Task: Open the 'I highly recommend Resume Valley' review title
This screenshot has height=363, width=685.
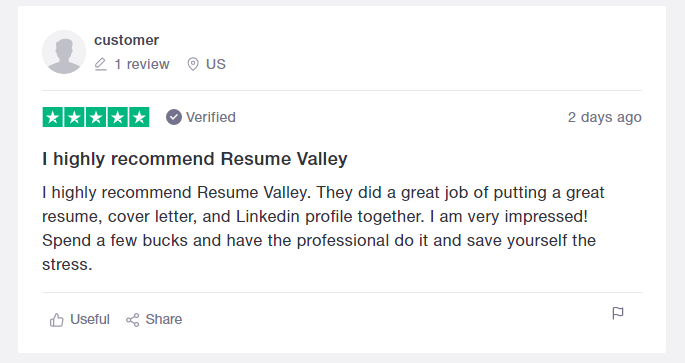Action: [195, 159]
